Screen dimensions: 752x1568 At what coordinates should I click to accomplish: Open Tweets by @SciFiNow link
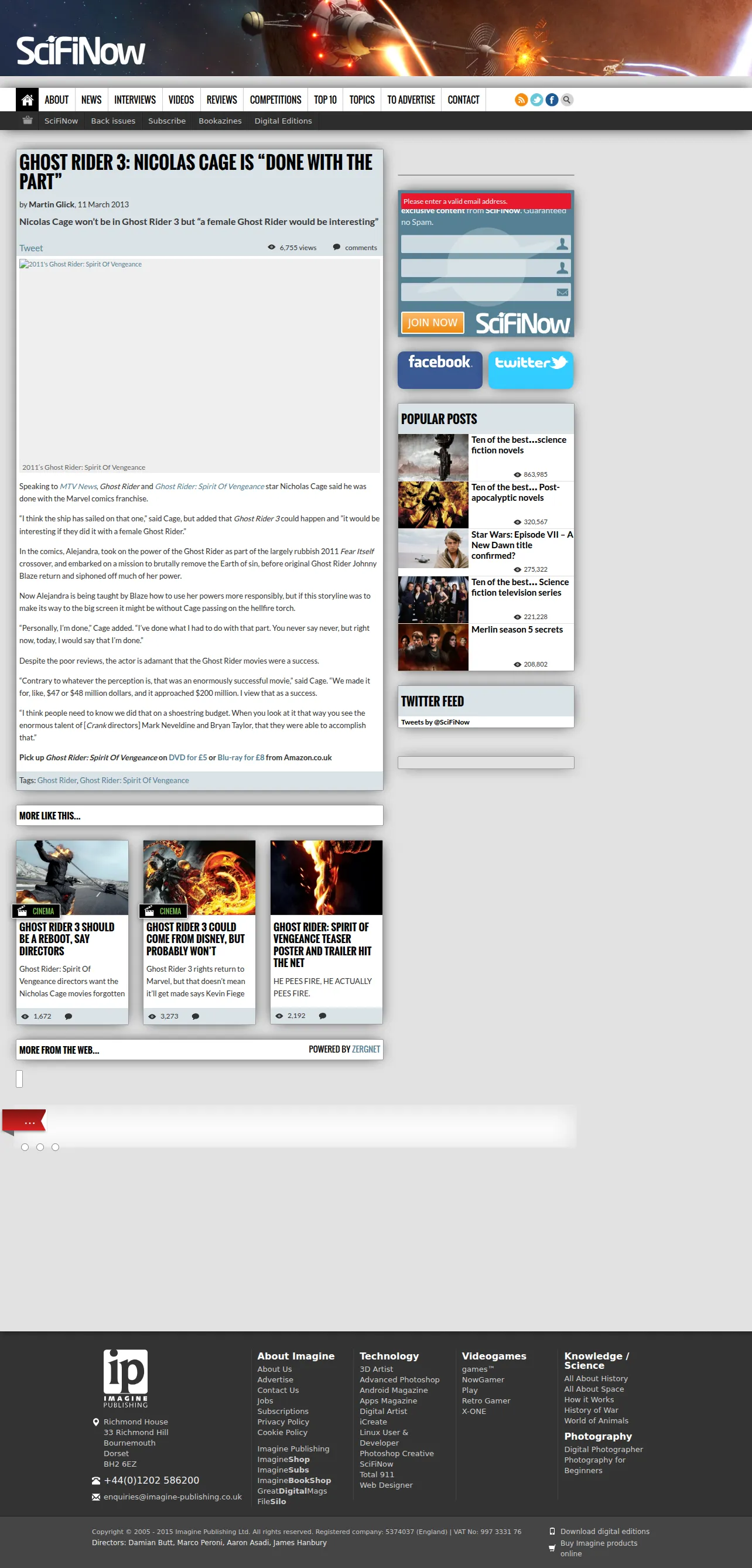coord(435,722)
